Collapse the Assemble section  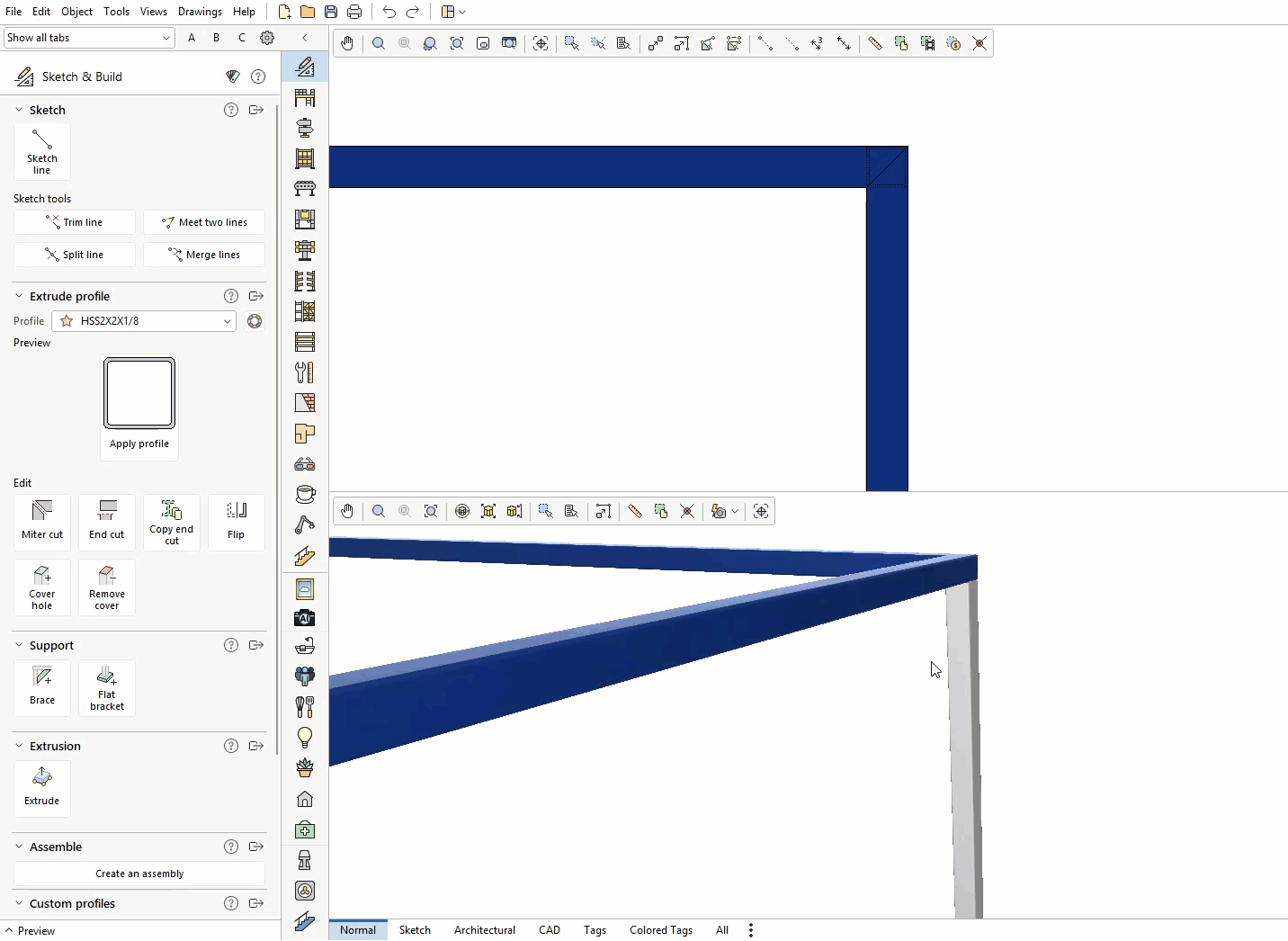19,847
